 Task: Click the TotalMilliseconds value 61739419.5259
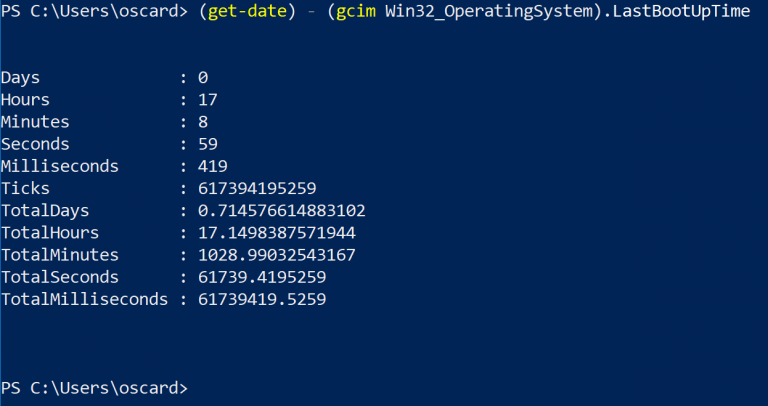tap(262, 300)
